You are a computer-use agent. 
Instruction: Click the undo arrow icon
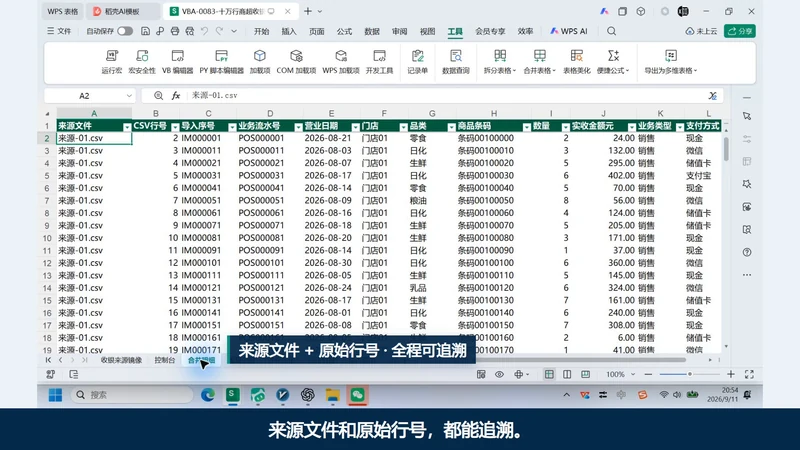tap(205, 31)
